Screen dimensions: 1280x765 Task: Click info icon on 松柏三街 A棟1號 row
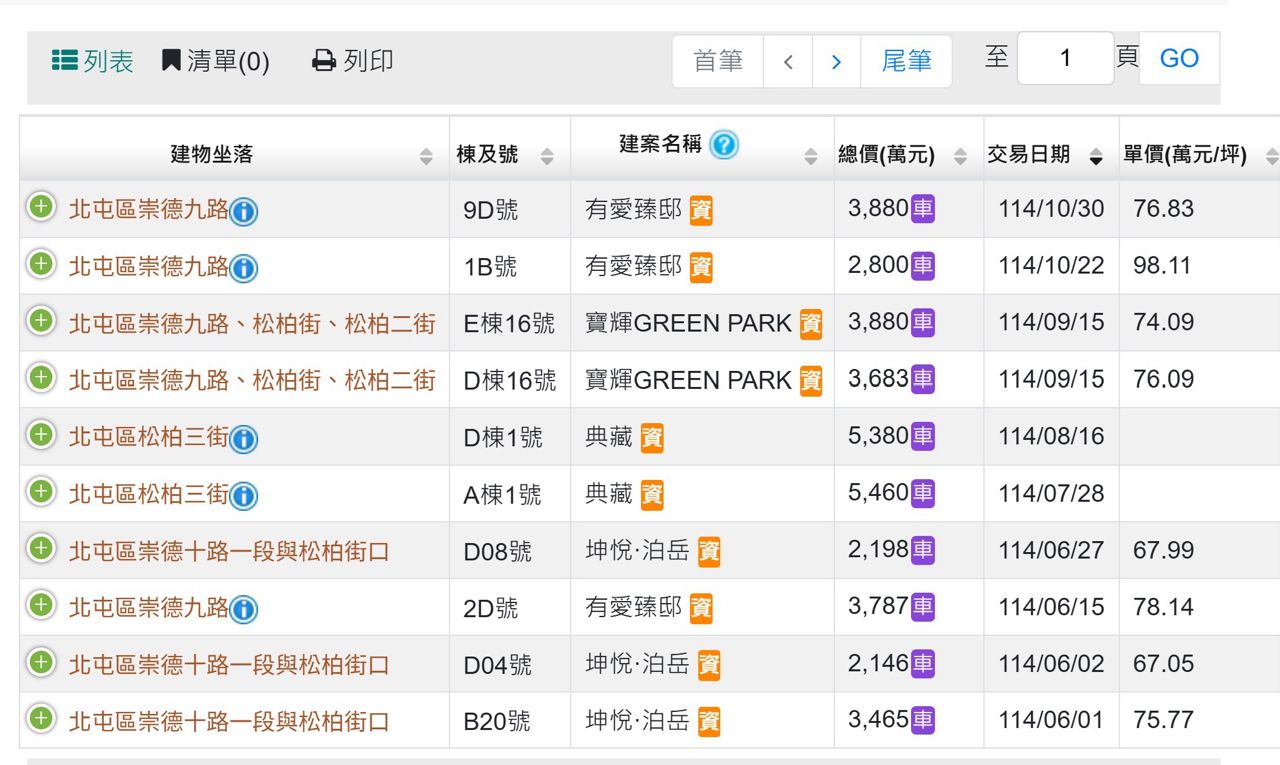coord(244,496)
